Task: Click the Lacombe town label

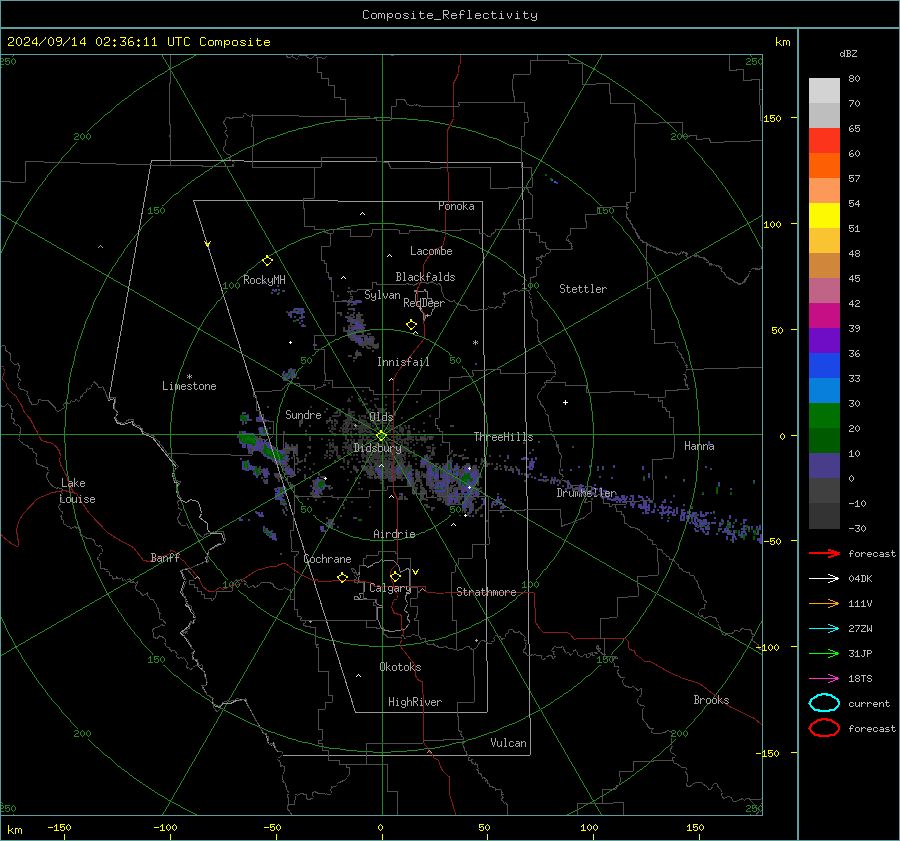Action: [431, 251]
